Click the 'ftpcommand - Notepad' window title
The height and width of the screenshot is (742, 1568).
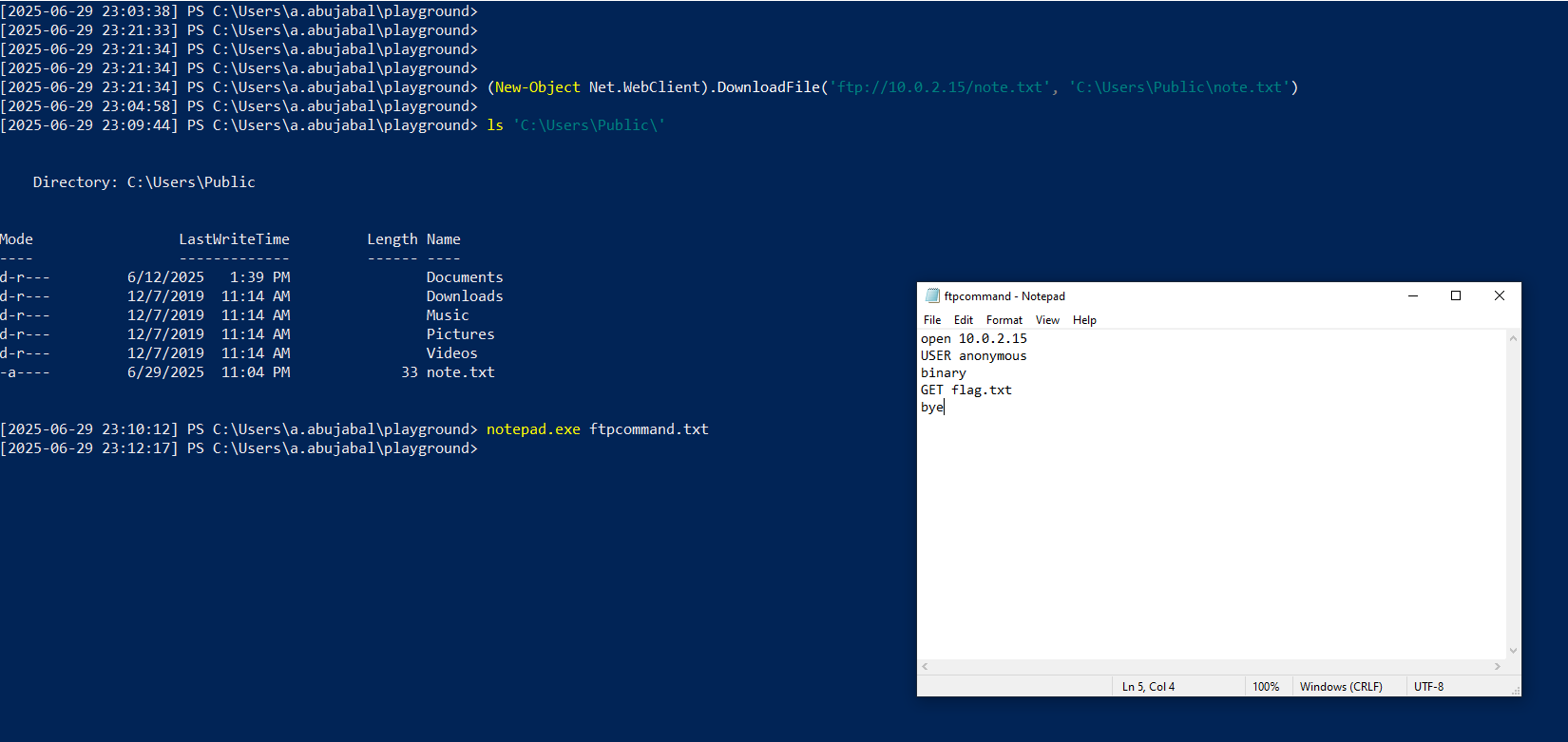click(1004, 296)
